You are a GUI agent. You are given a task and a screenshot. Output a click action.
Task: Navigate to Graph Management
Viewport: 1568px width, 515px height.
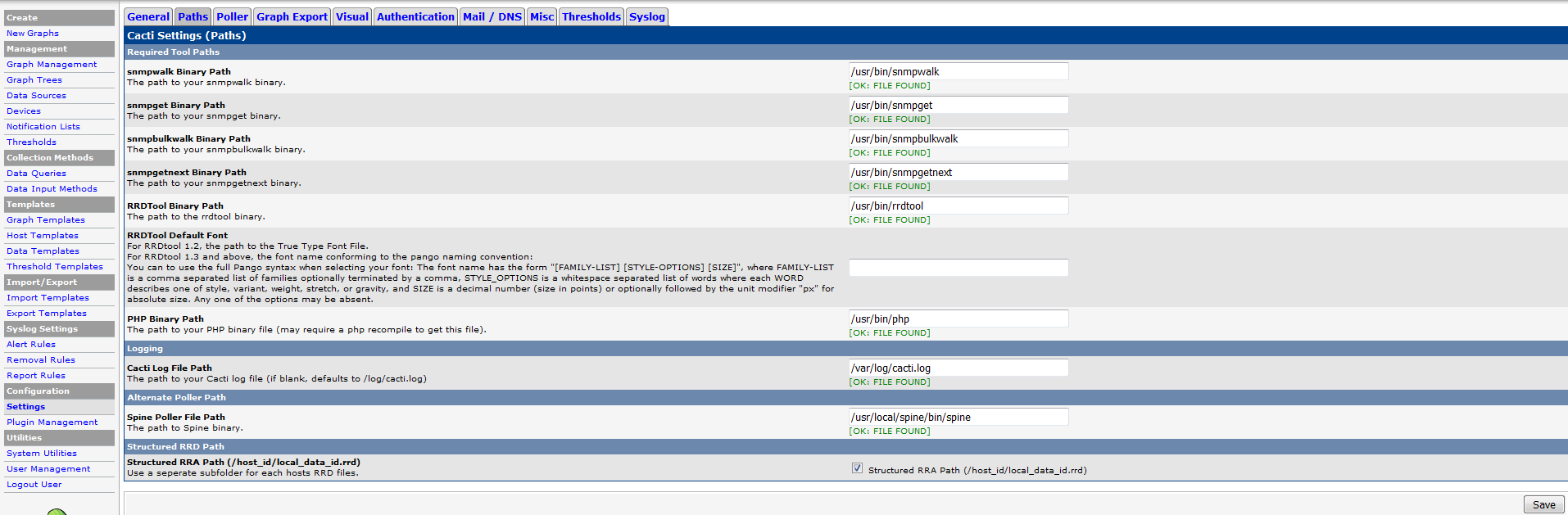pyautogui.click(x=52, y=65)
